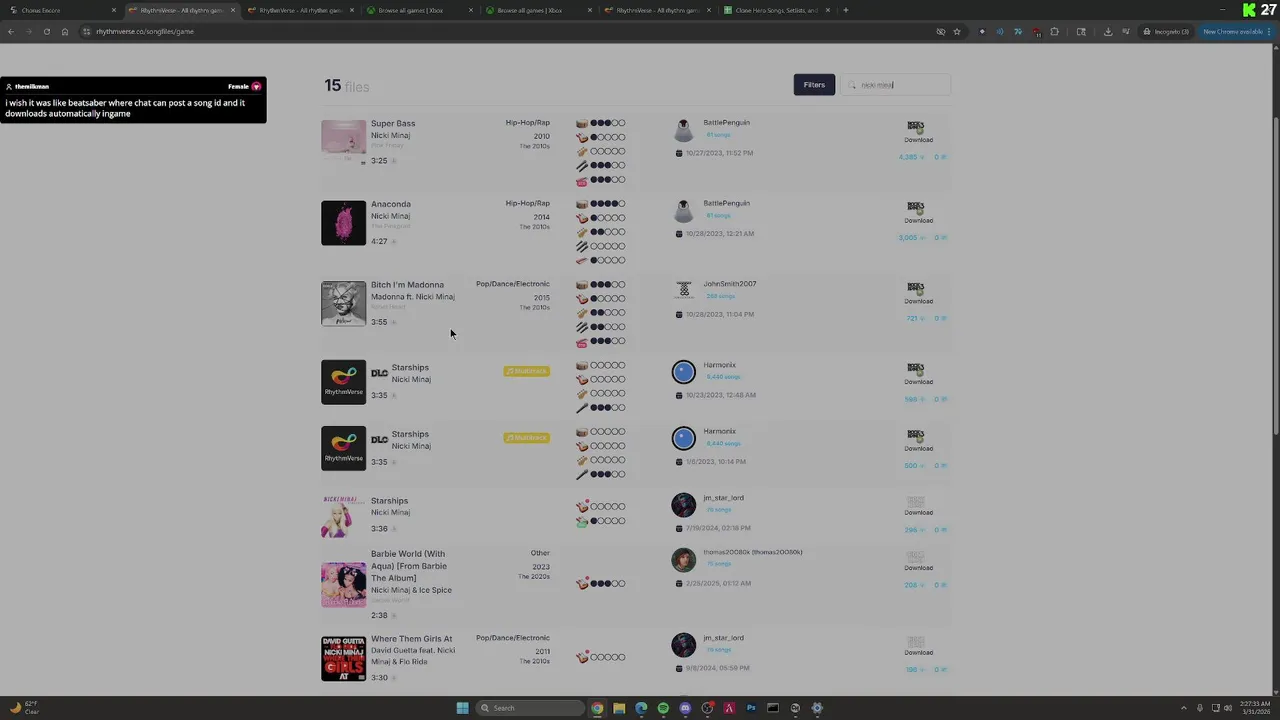Open the Where Them Girls At thumbnail
1280x720 pixels.
[x=343, y=658]
